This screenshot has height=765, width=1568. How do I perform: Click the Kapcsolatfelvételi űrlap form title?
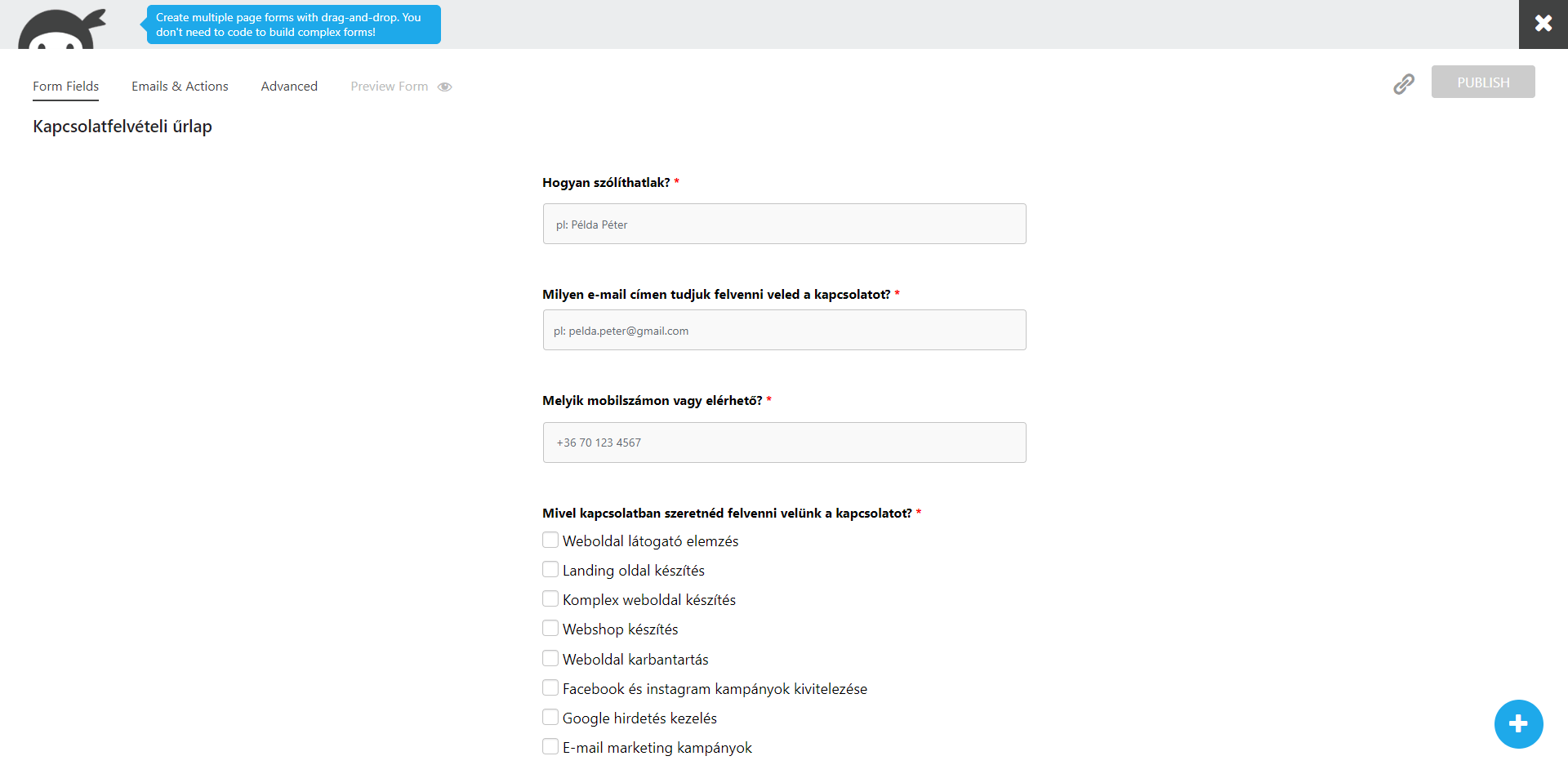(121, 127)
